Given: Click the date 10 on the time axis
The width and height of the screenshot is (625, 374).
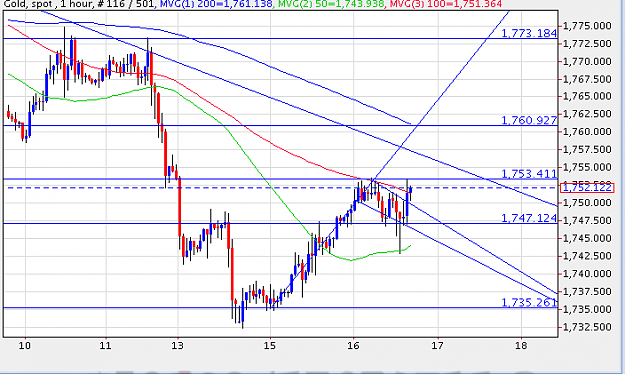Looking at the screenshot, I should coord(25,345).
